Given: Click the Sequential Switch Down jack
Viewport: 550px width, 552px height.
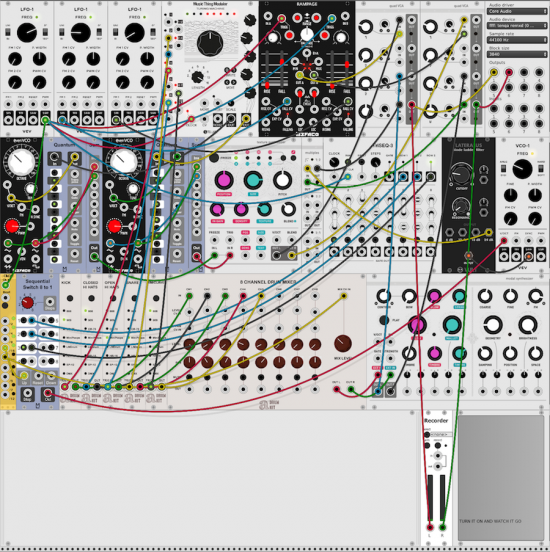Looking at the screenshot, I should [51, 375].
